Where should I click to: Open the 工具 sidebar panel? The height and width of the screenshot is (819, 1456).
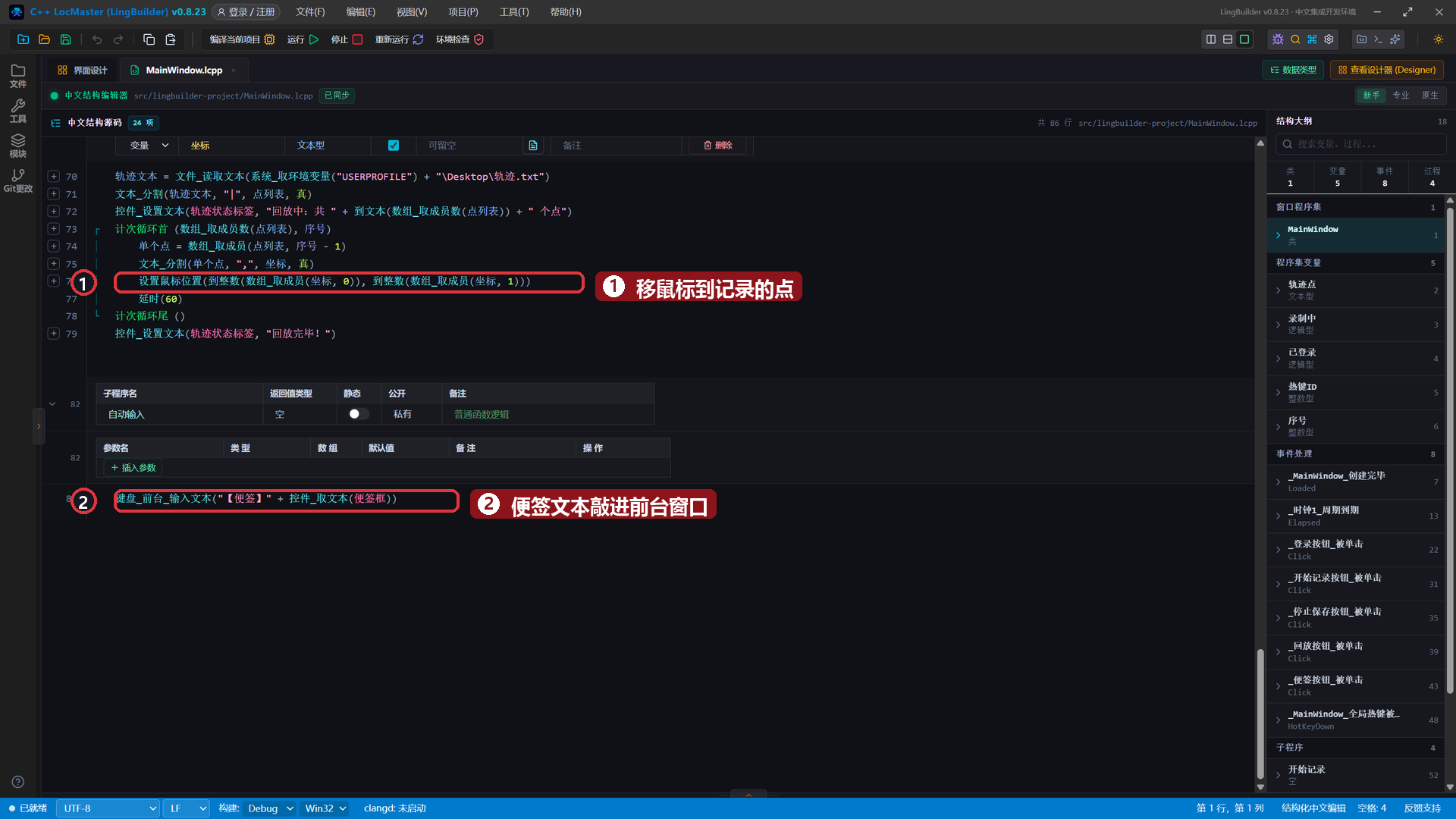(x=18, y=111)
